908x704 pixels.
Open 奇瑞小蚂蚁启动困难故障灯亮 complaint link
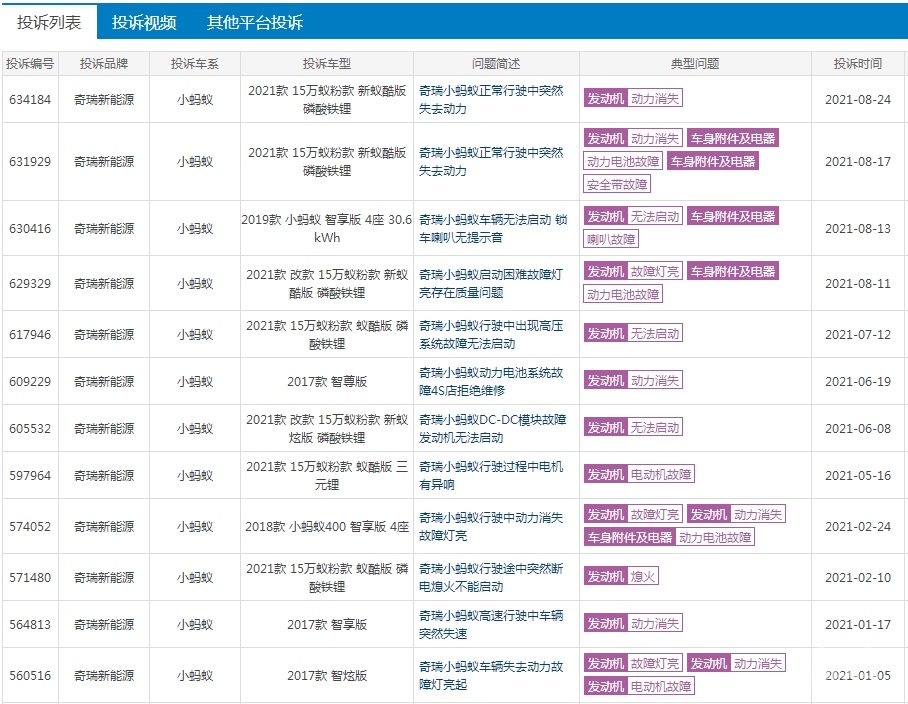(x=491, y=284)
